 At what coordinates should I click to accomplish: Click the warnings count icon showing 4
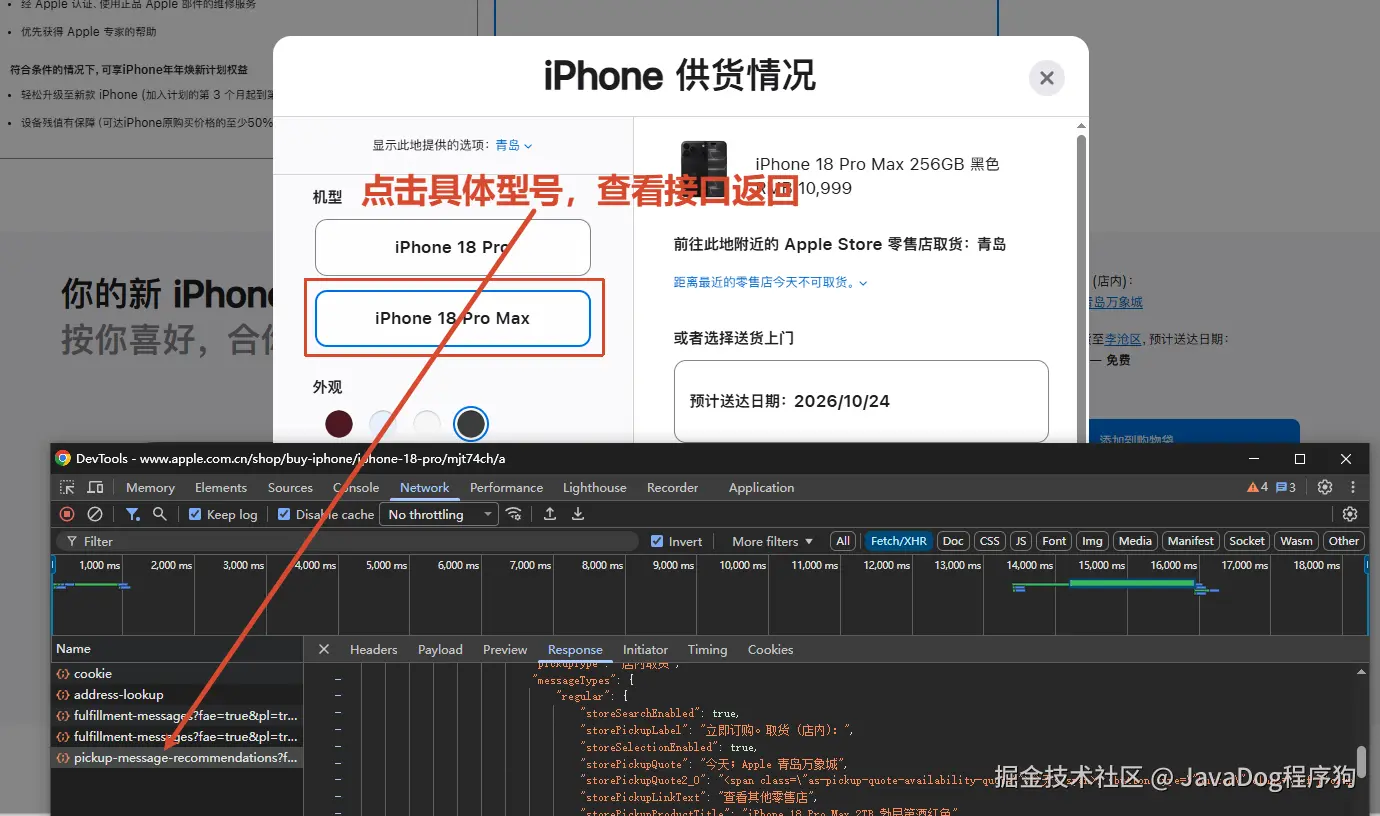1257,488
